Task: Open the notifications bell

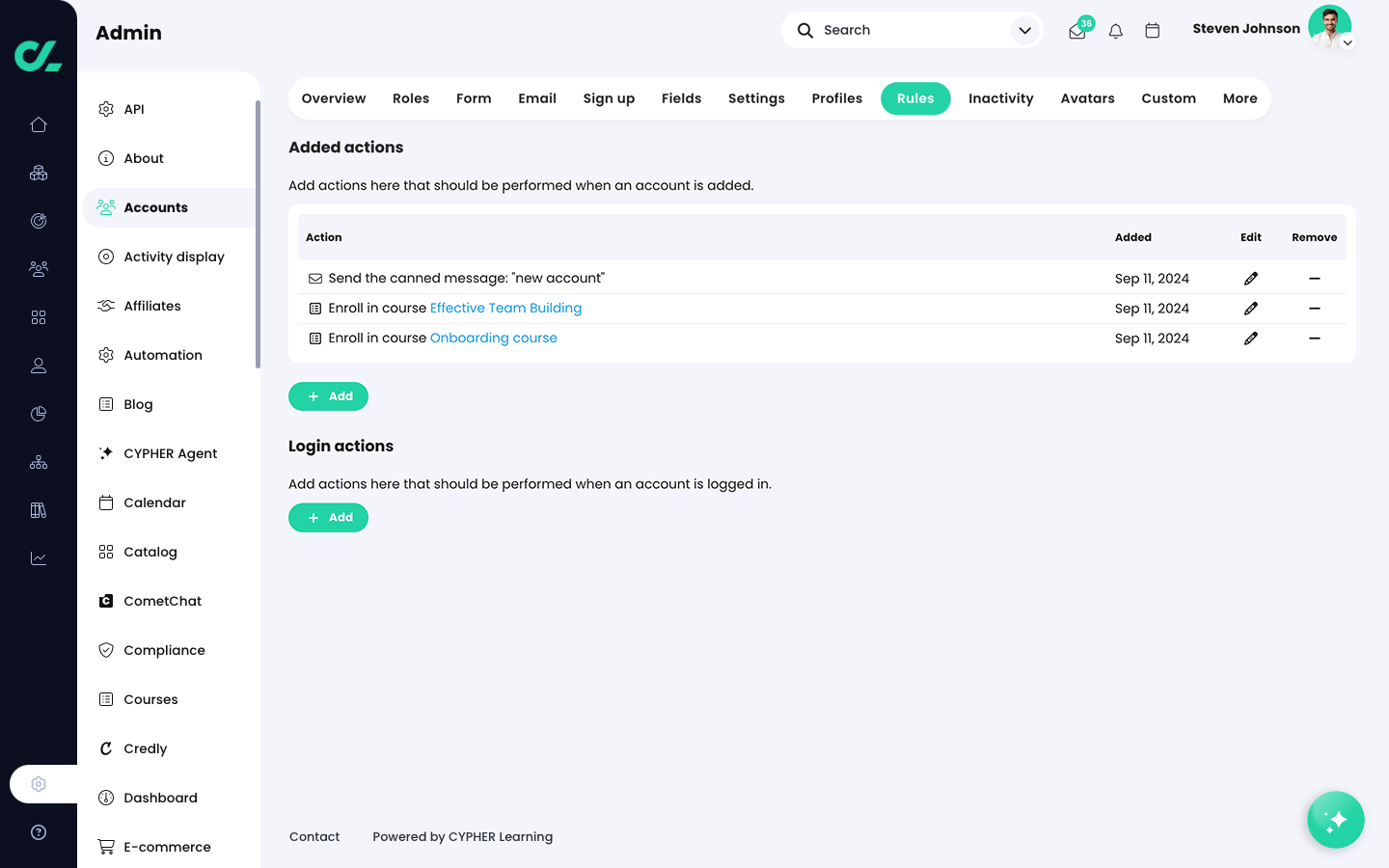Action: coord(1116,31)
